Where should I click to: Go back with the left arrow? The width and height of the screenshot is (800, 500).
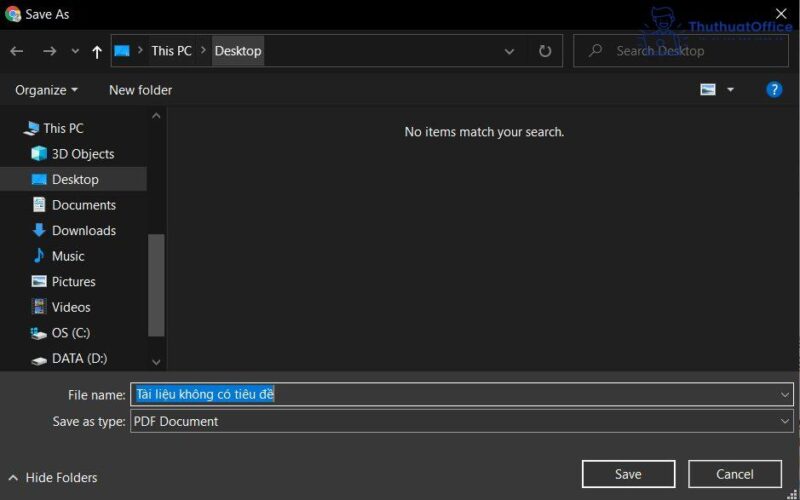[x=17, y=51]
